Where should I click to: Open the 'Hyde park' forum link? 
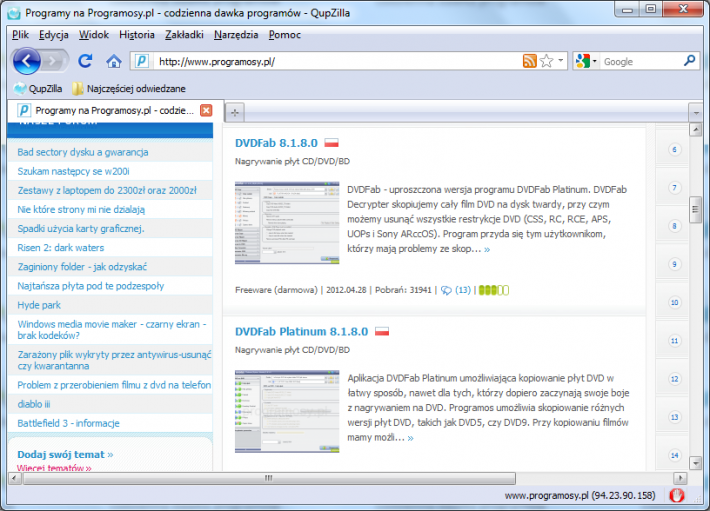(x=39, y=305)
